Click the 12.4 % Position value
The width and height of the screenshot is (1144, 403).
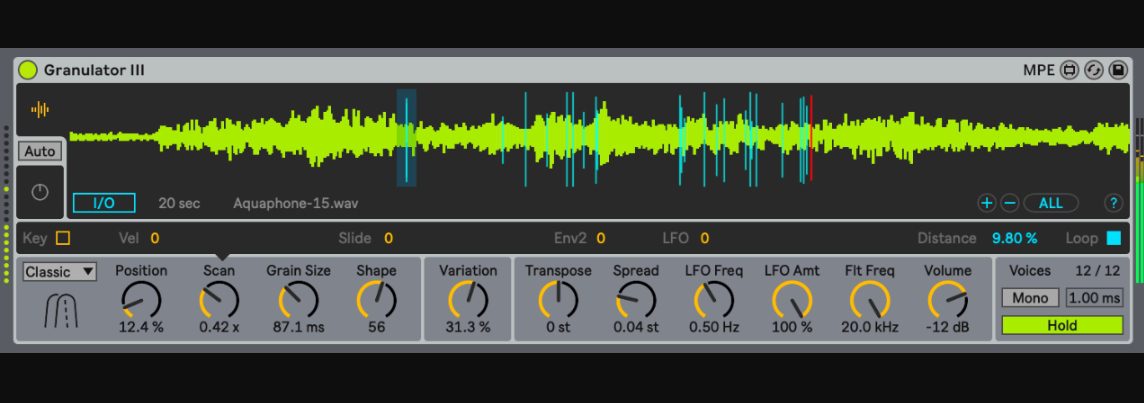tap(141, 327)
